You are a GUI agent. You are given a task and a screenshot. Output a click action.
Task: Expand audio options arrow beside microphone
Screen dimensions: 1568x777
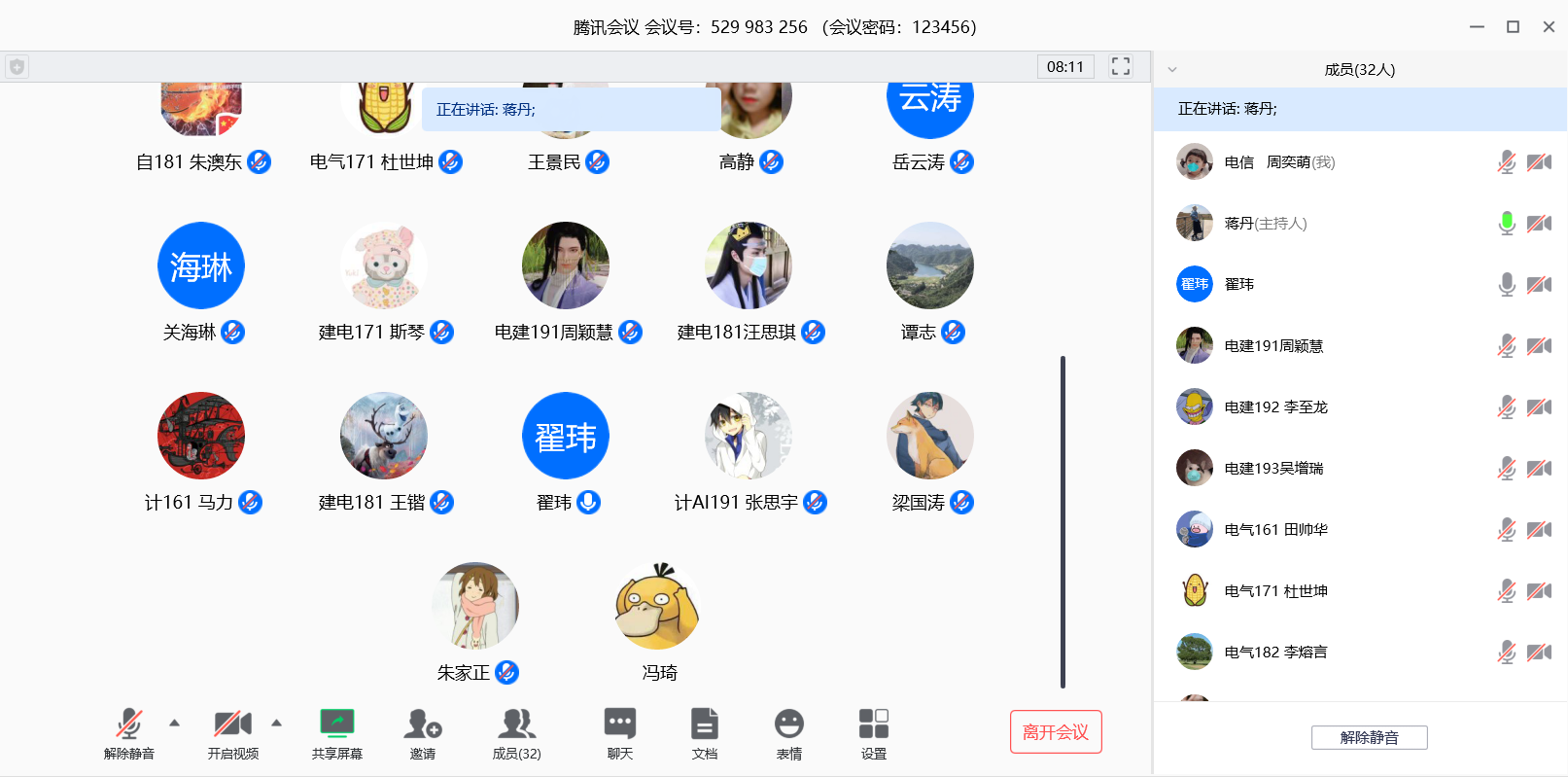click(175, 723)
